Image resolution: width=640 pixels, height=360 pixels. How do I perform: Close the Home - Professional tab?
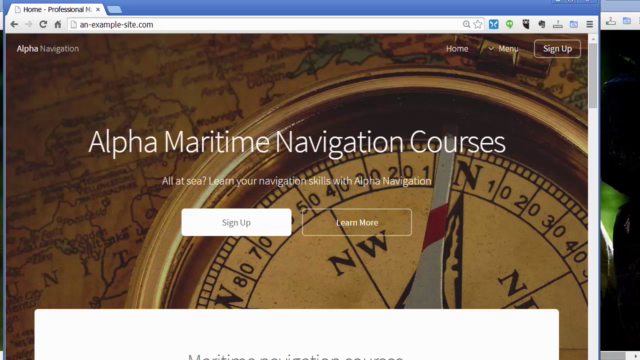(98, 9)
